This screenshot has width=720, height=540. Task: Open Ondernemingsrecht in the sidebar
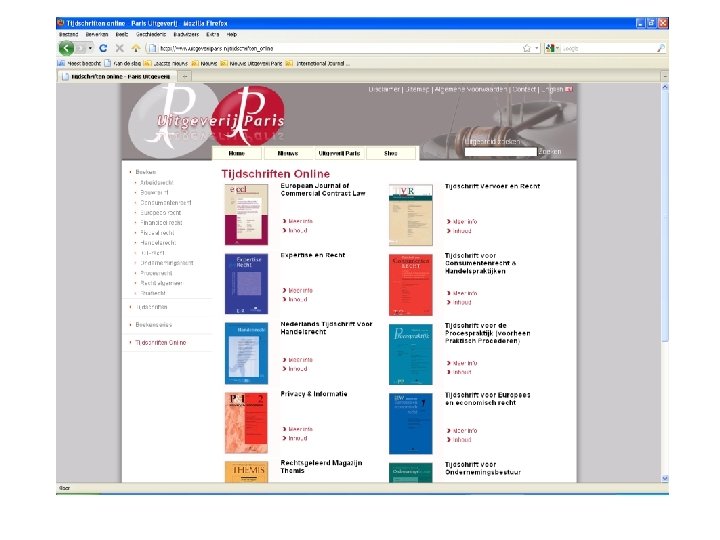[x=167, y=263]
